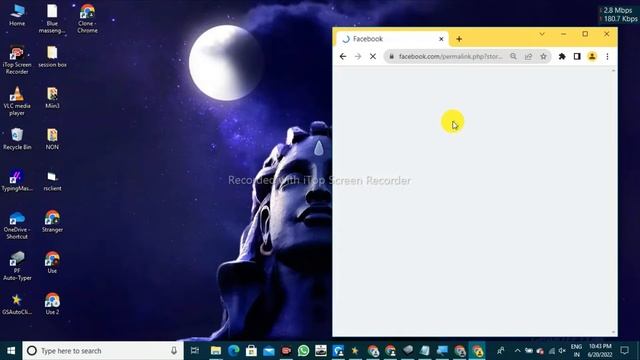Launch Microsoft Edge from taskbar
This screenshot has width=640, height=360.
pos(233,351)
